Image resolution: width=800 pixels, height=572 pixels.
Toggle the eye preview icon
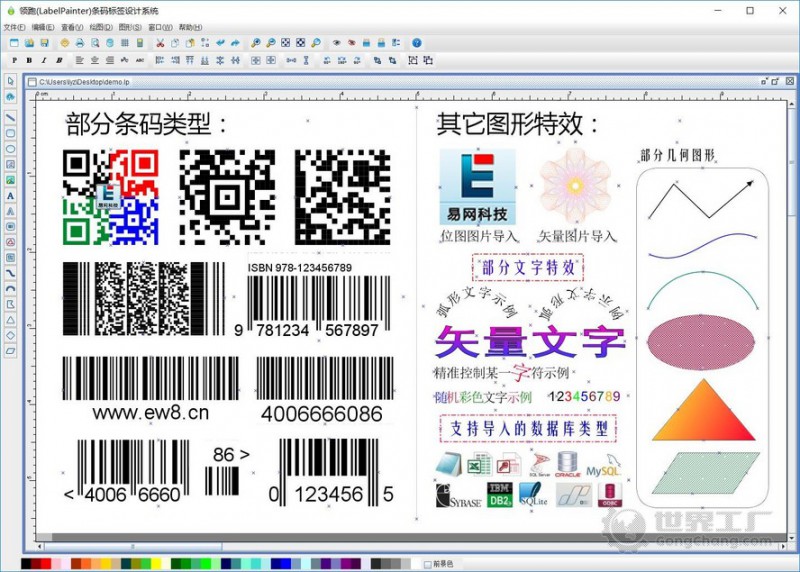(336, 43)
